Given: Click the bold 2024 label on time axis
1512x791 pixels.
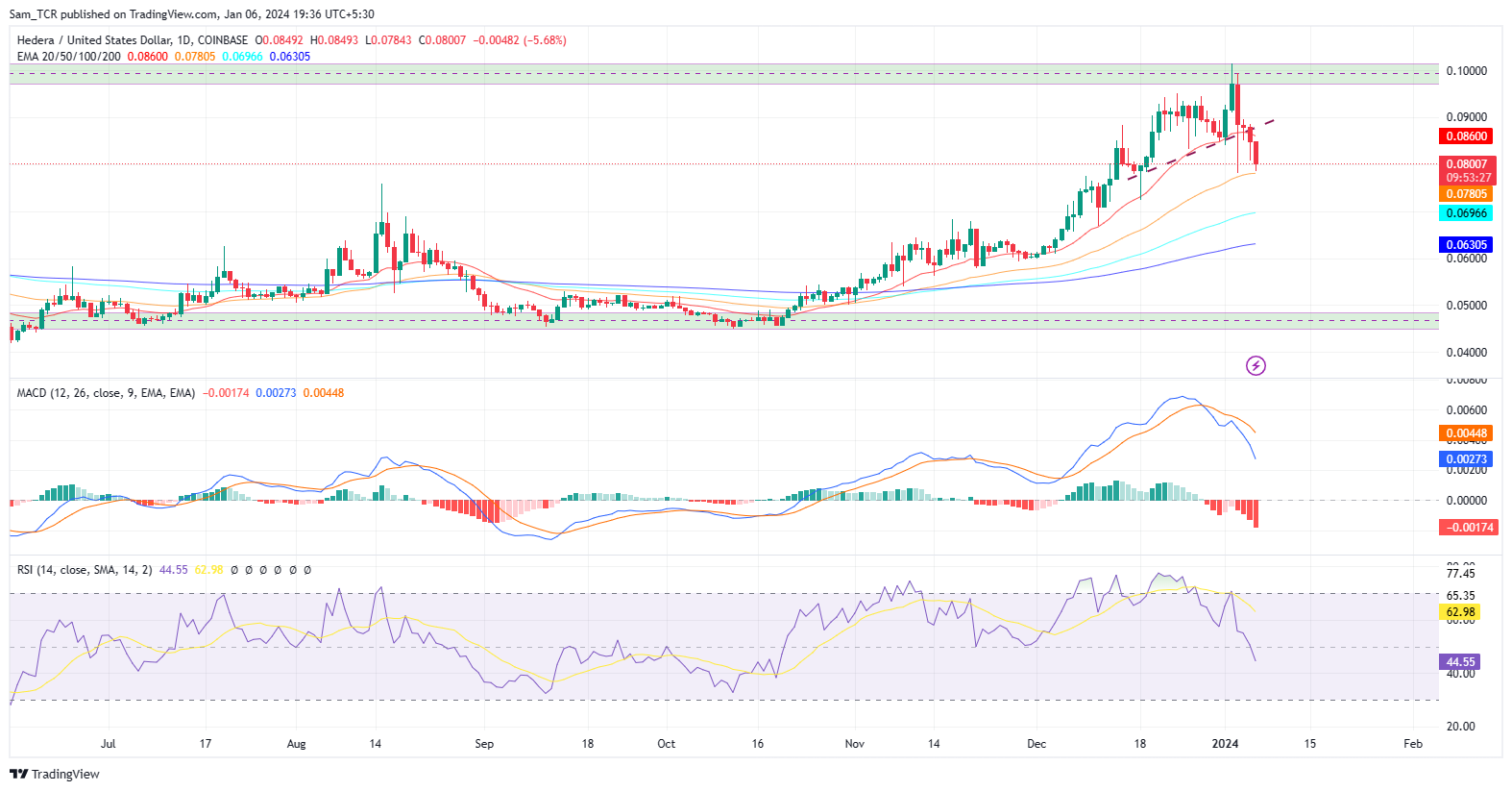Looking at the screenshot, I should pyautogui.click(x=1225, y=744).
